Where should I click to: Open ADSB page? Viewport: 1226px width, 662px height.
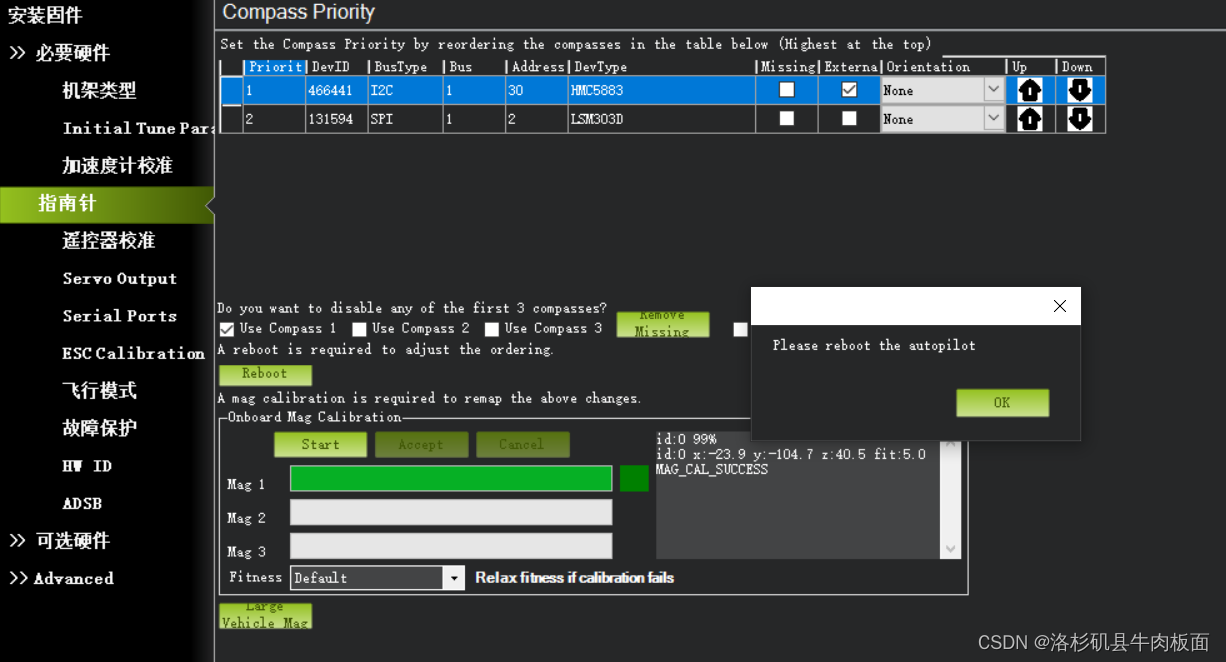(82, 504)
